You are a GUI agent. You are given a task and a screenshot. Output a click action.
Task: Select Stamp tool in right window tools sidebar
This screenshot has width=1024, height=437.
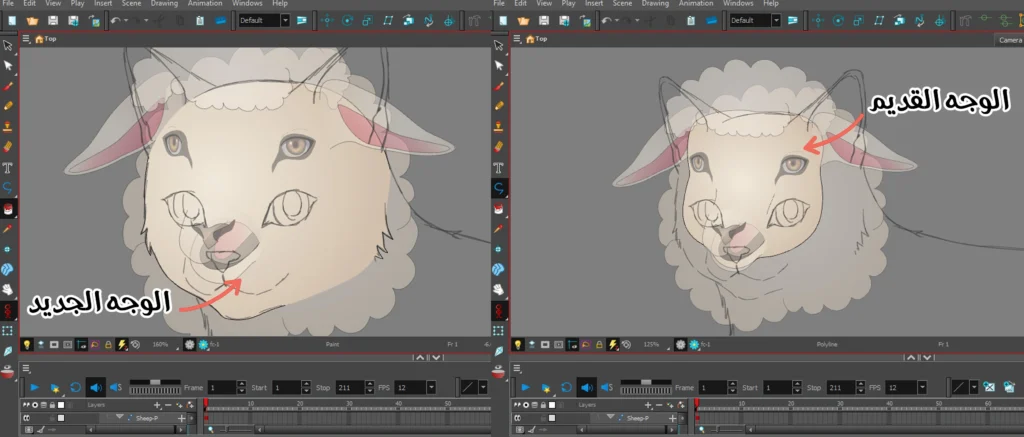pyautogui.click(x=499, y=125)
